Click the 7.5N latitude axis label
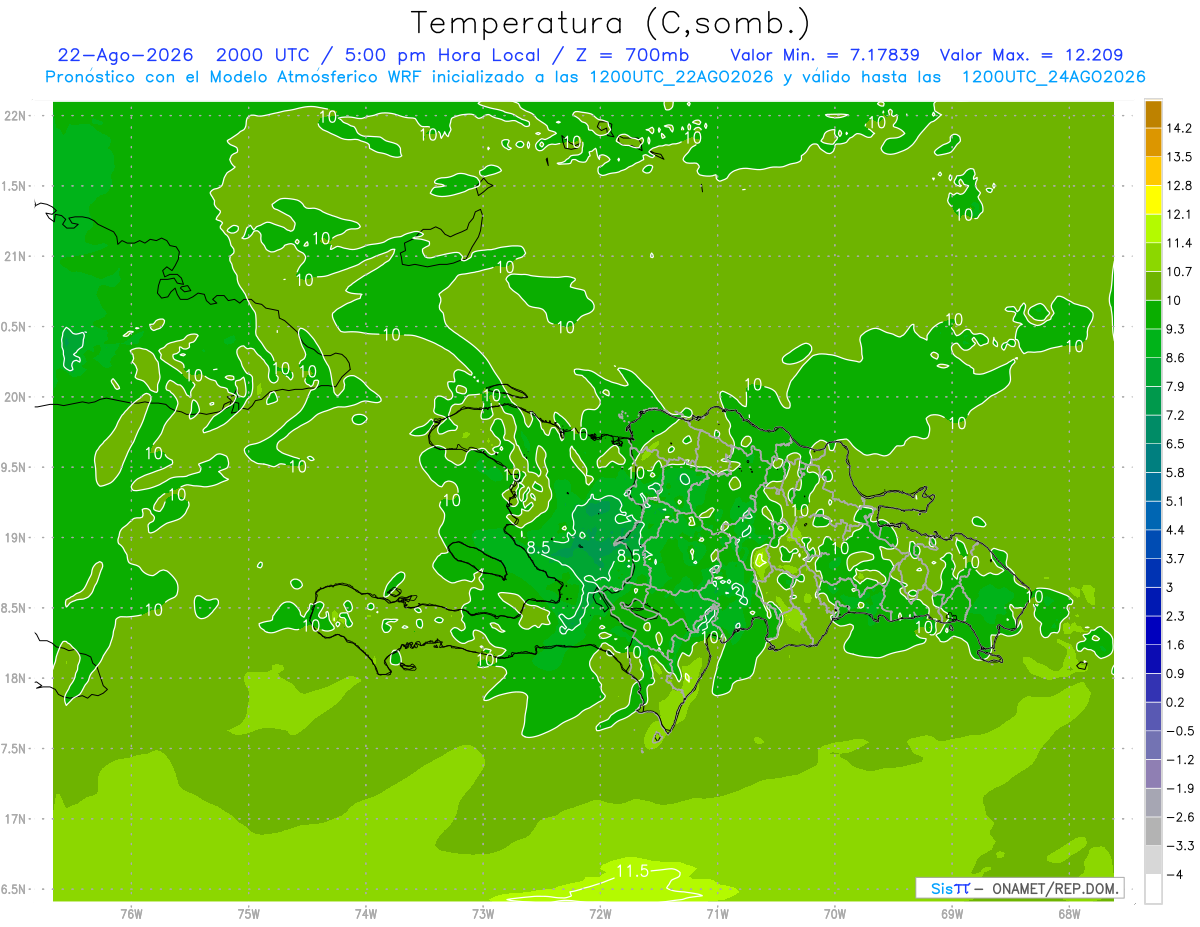 15,749
